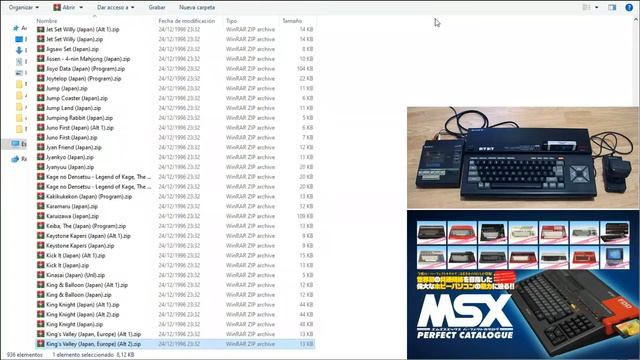Select the Downloads arrow icon in sidebar

coord(19,50)
